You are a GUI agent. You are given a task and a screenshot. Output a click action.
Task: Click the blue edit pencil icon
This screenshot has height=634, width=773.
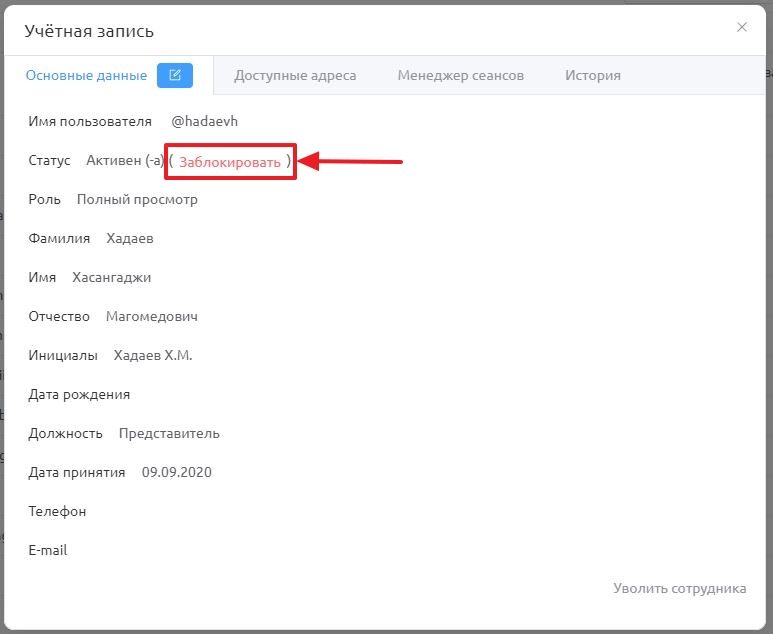pos(175,75)
